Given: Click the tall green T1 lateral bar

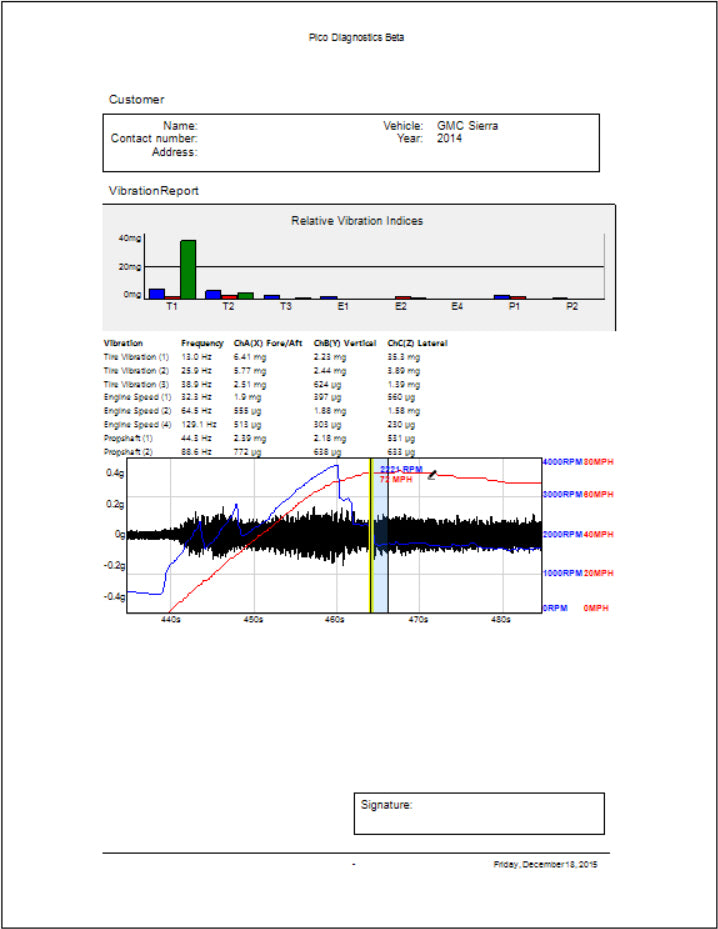Looking at the screenshot, I should [188, 270].
